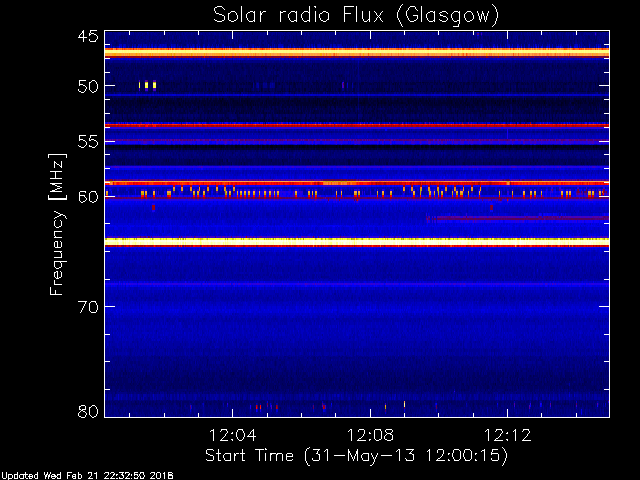Click the bright white band near 64 MHz
640x480 pixels.
pos(357,242)
